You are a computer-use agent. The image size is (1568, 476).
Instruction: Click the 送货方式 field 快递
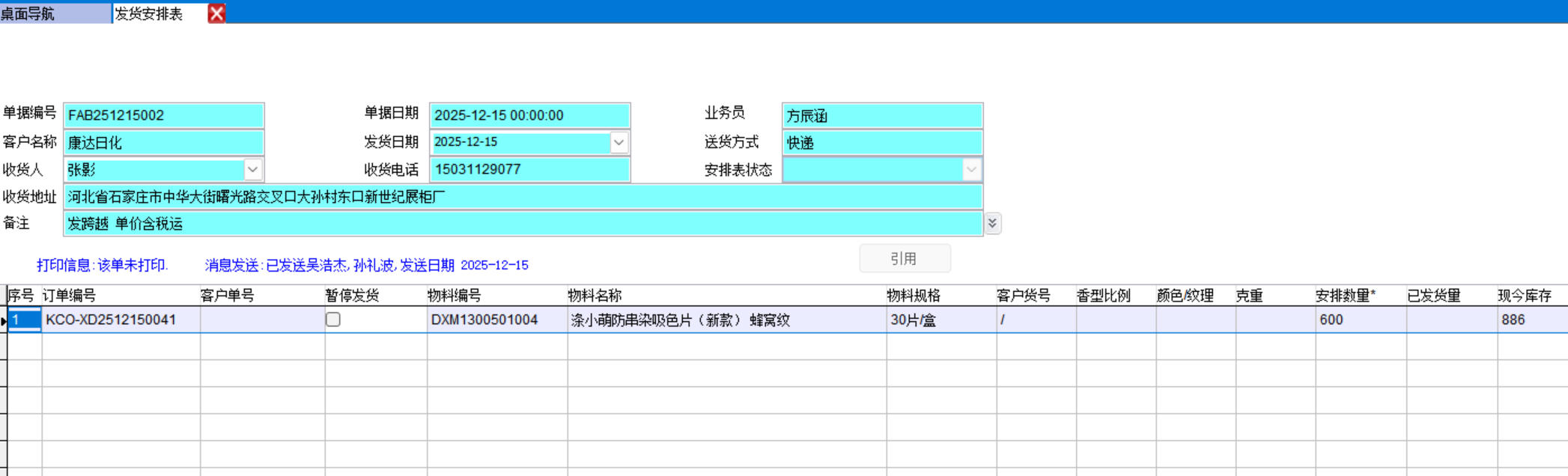881,142
